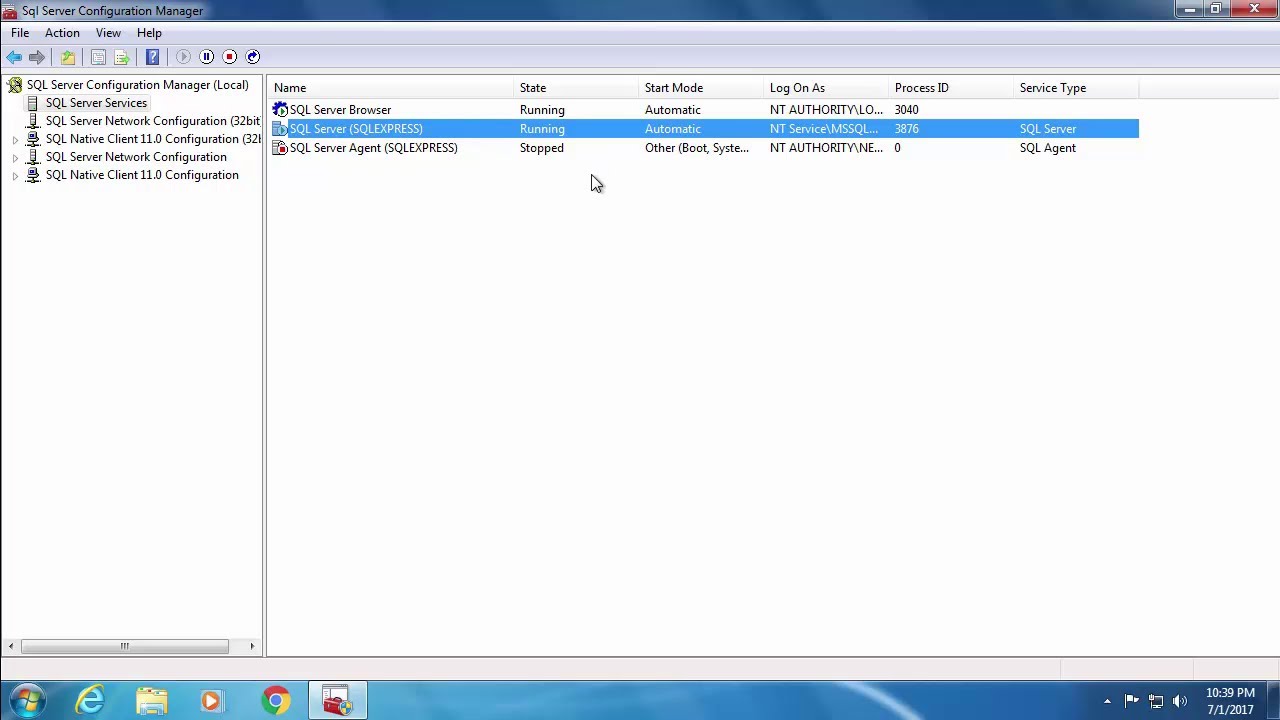
Task: Sort by the Name column header
Action: 391,88
